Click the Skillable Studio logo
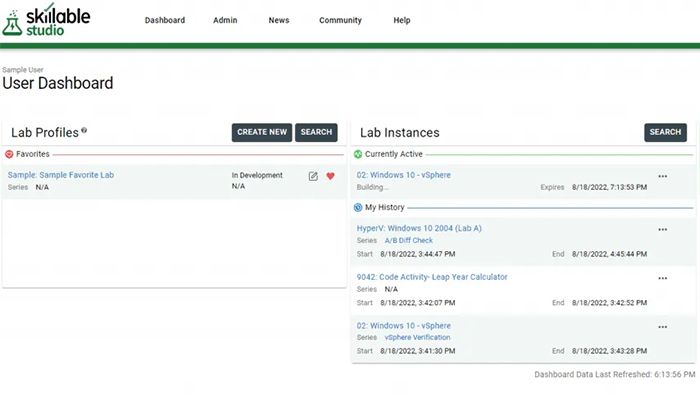The width and height of the screenshot is (700, 400). pyautogui.click(x=47, y=19)
